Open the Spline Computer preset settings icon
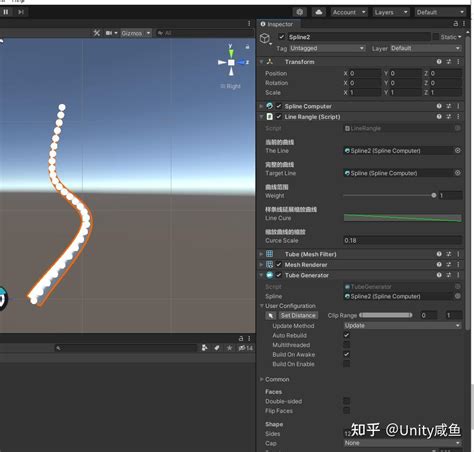The height and width of the screenshot is (452, 474). (x=449, y=106)
